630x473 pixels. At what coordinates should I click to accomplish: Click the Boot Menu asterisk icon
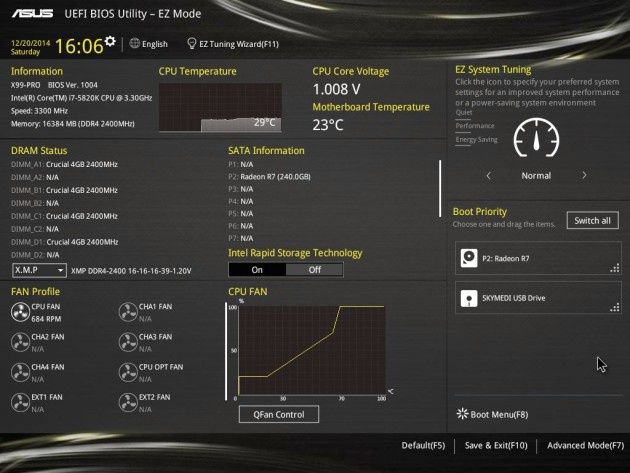click(462, 414)
